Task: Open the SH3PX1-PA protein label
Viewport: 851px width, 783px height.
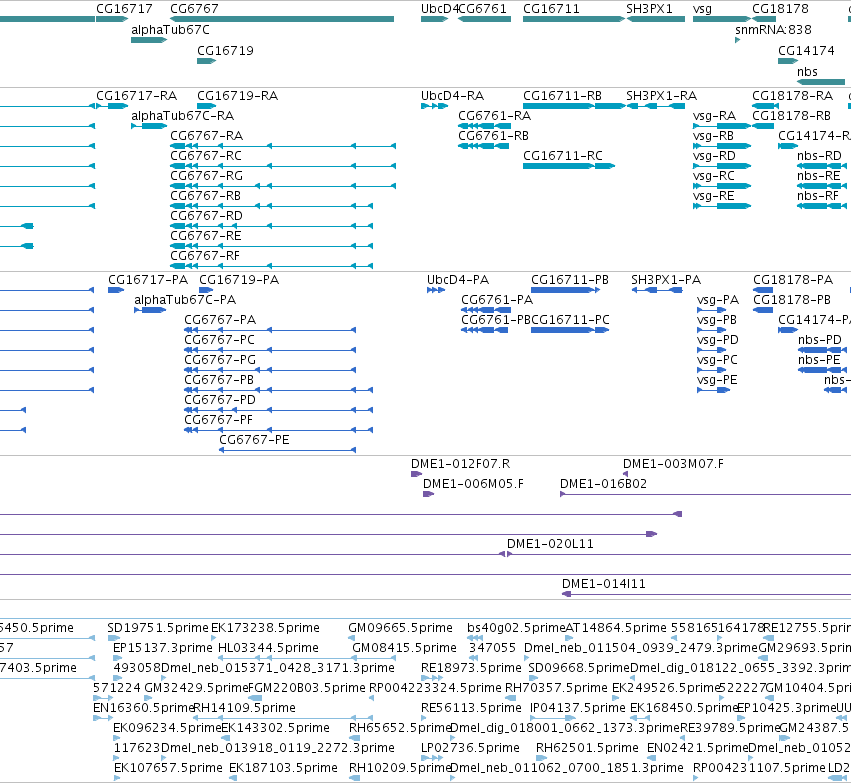Action: (x=666, y=279)
